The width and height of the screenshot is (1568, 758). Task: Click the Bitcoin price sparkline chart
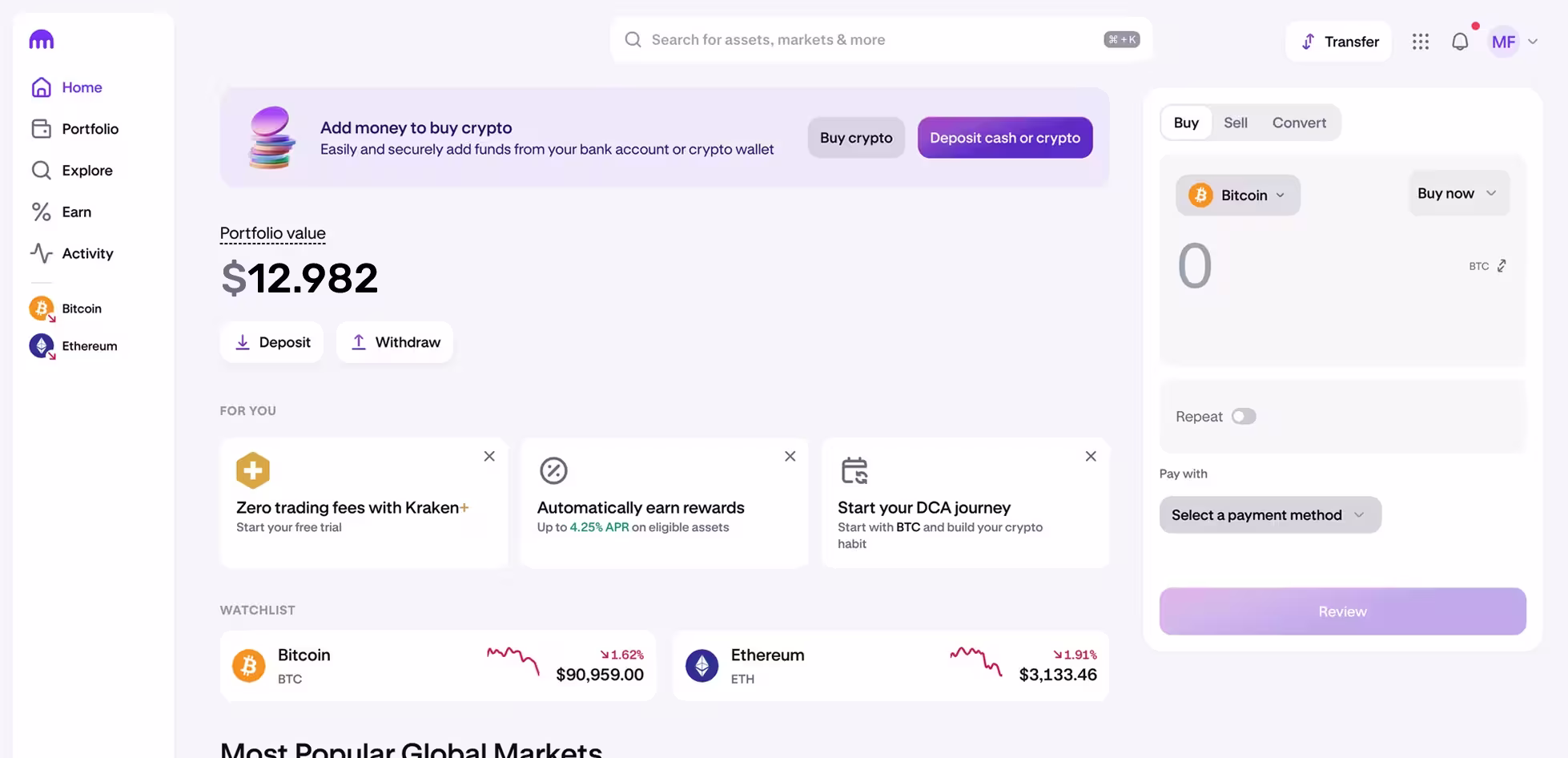513,660
